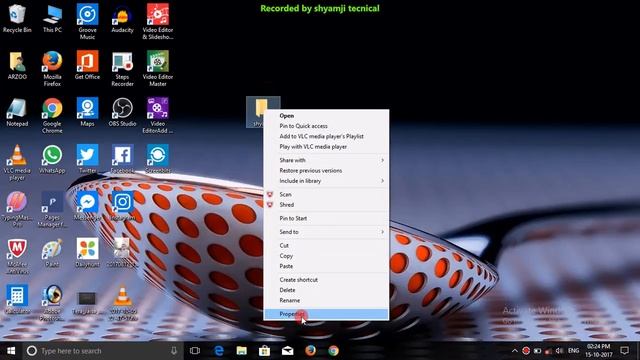640x360 pixels.
Task: Open the Windows Start menu
Action: [11, 351]
